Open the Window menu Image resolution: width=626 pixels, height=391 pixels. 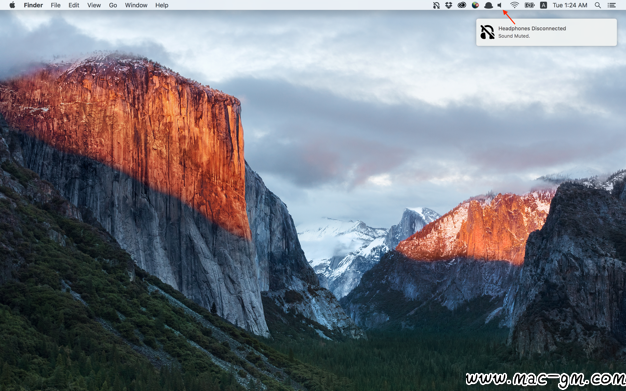136,5
